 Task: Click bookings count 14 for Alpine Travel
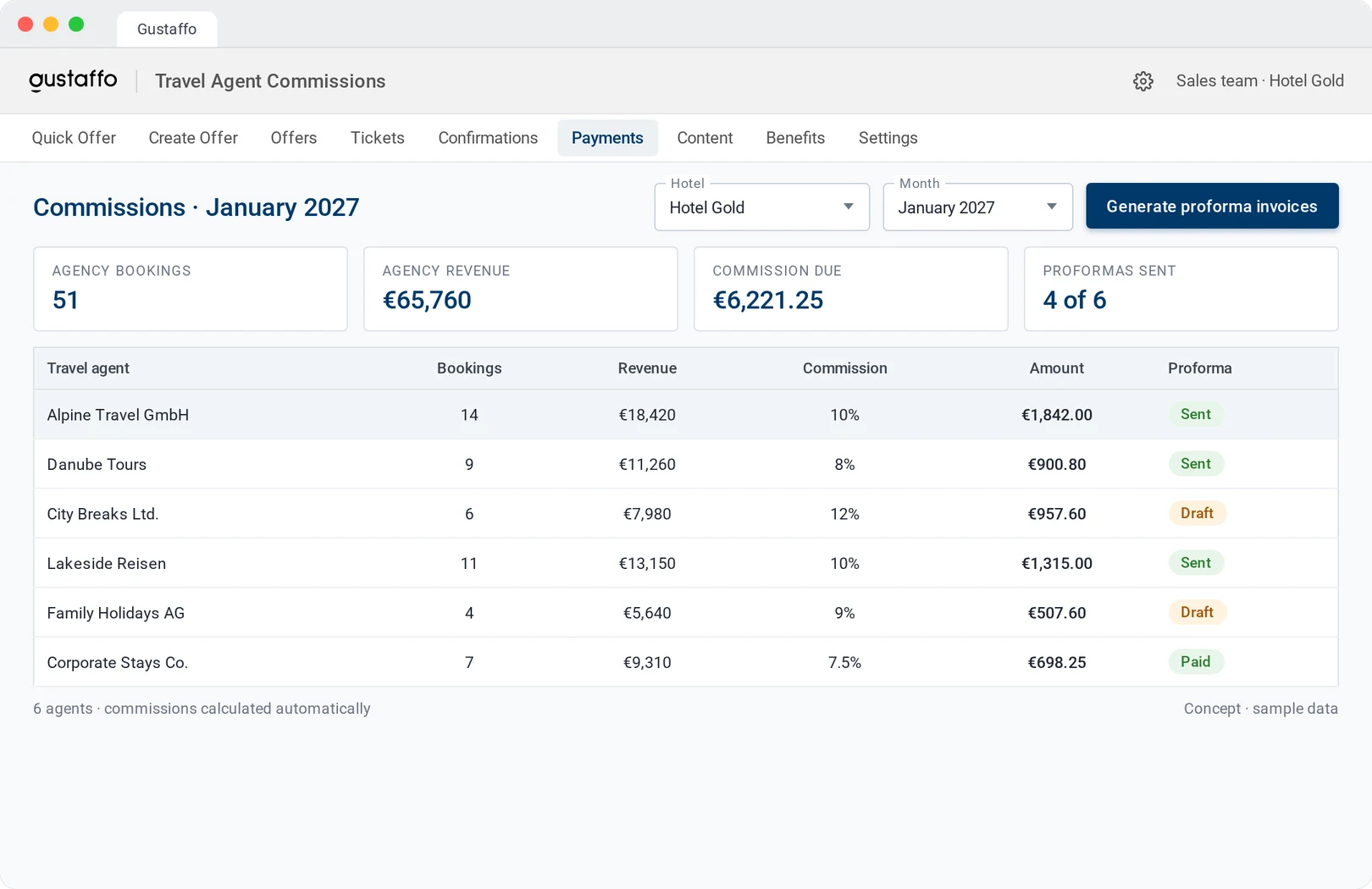click(469, 415)
